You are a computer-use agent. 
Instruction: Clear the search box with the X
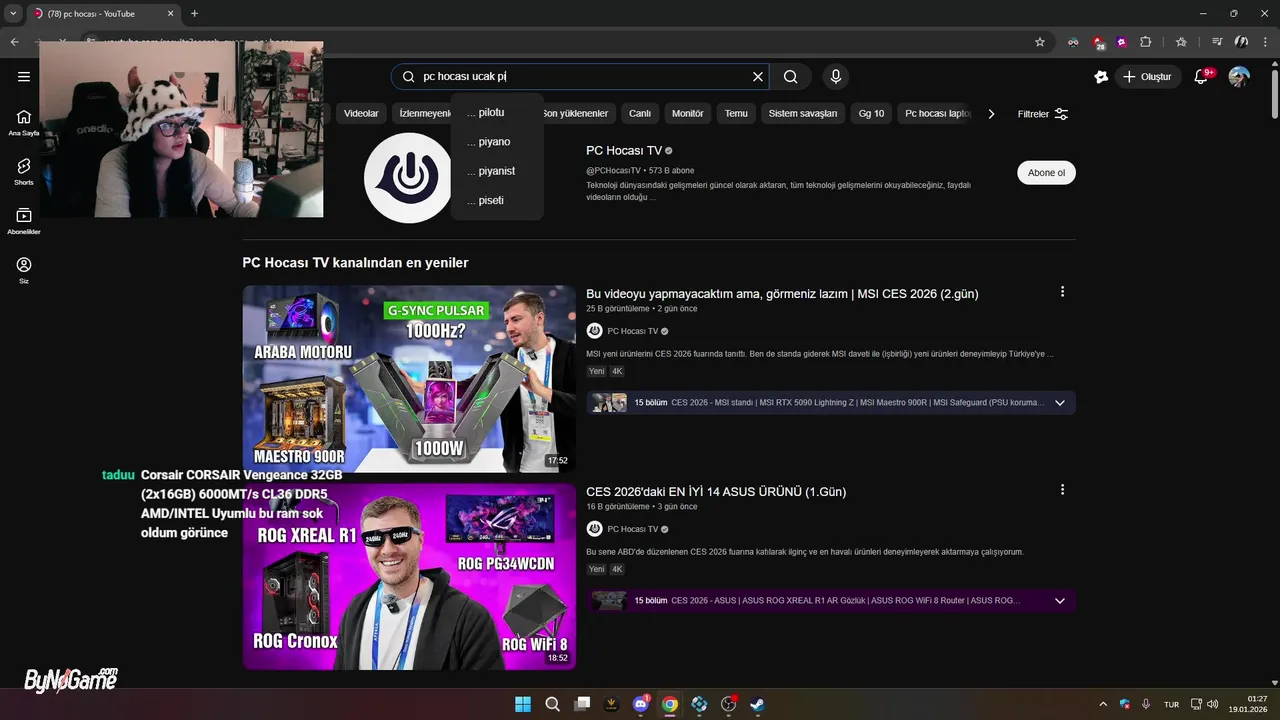pyautogui.click(x=758, y=77)
